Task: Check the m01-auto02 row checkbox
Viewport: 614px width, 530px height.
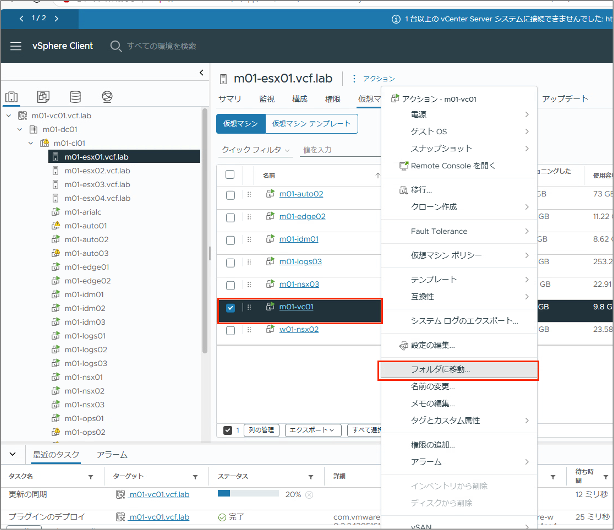Action: click(230, 195)
